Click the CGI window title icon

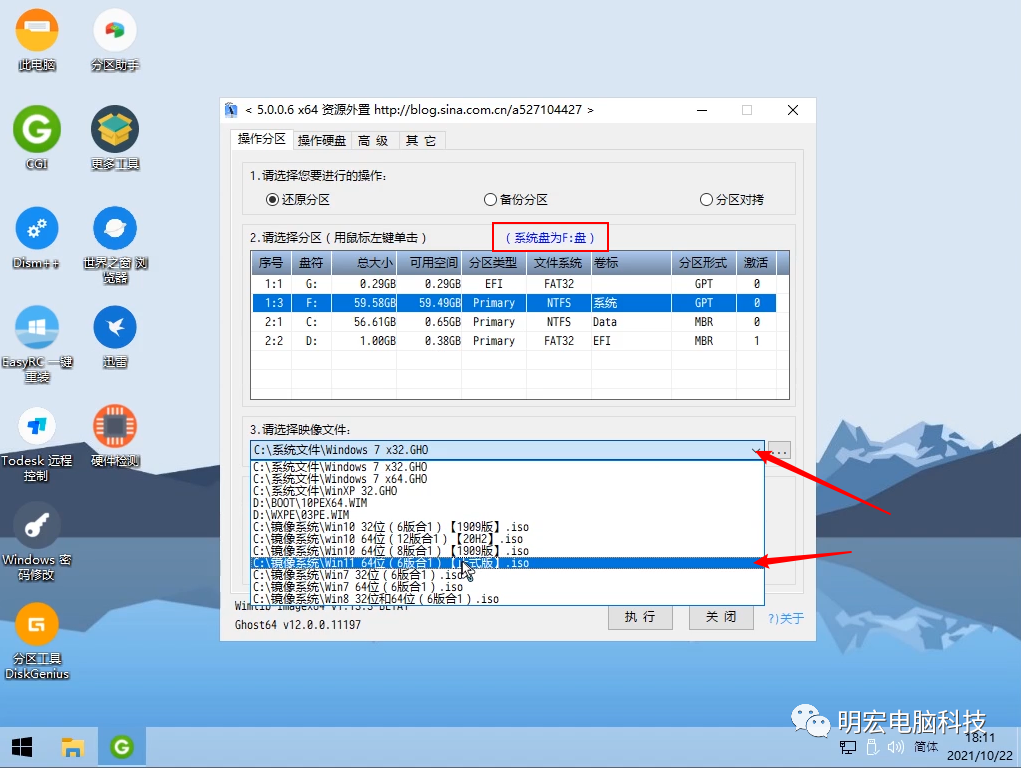coord(231,110)
